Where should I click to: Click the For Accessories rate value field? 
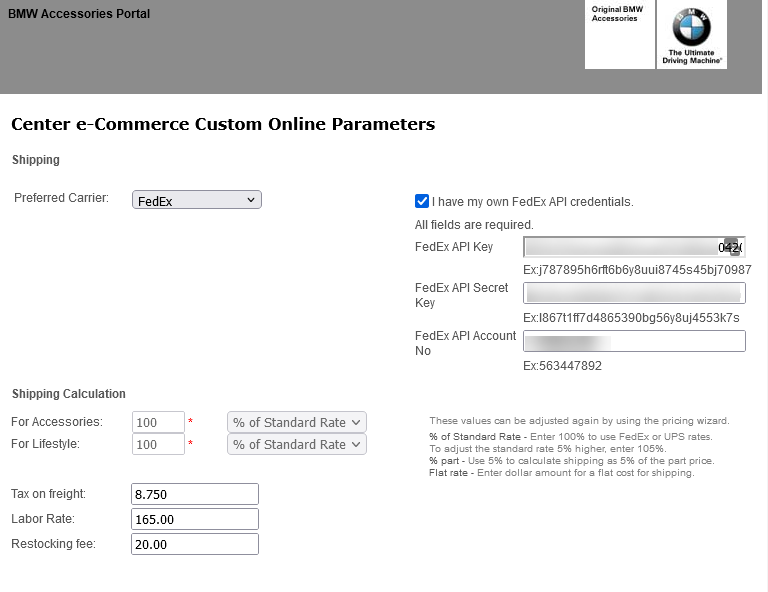(x=158, y=422)
